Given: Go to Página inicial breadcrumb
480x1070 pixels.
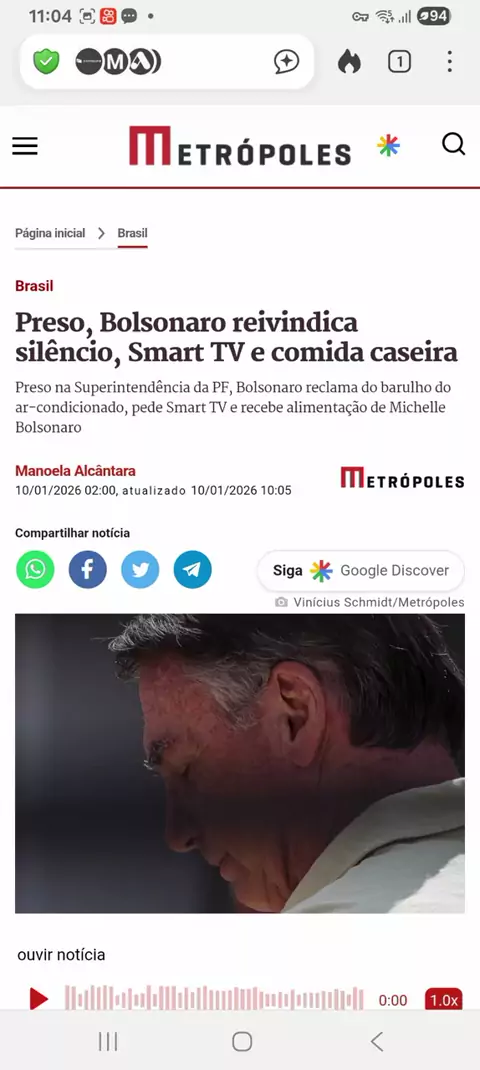Looking at the screenshot, I should [50, 233].
